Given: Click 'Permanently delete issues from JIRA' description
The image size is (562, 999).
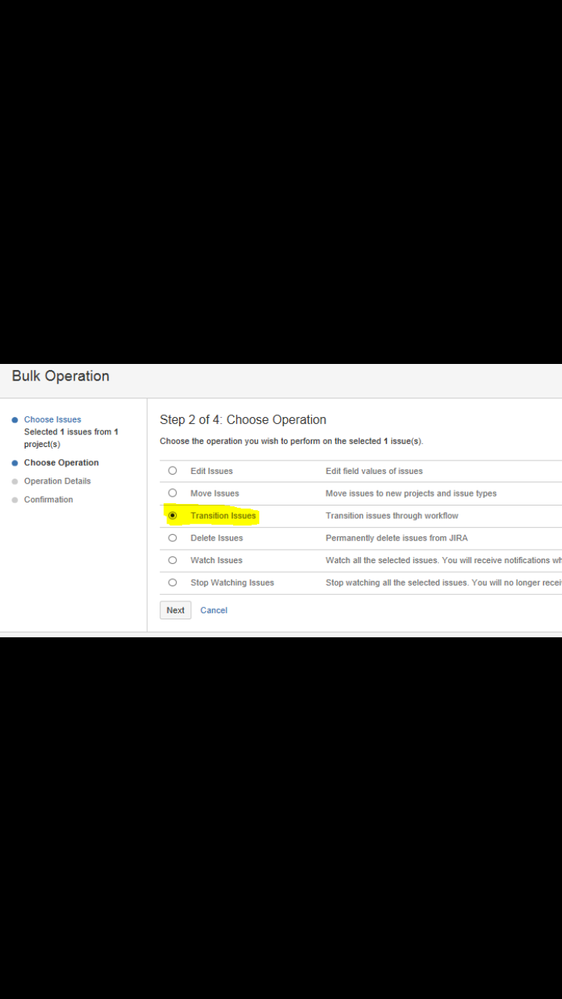Looking at the screenshot, I should (x=396, y=538).
